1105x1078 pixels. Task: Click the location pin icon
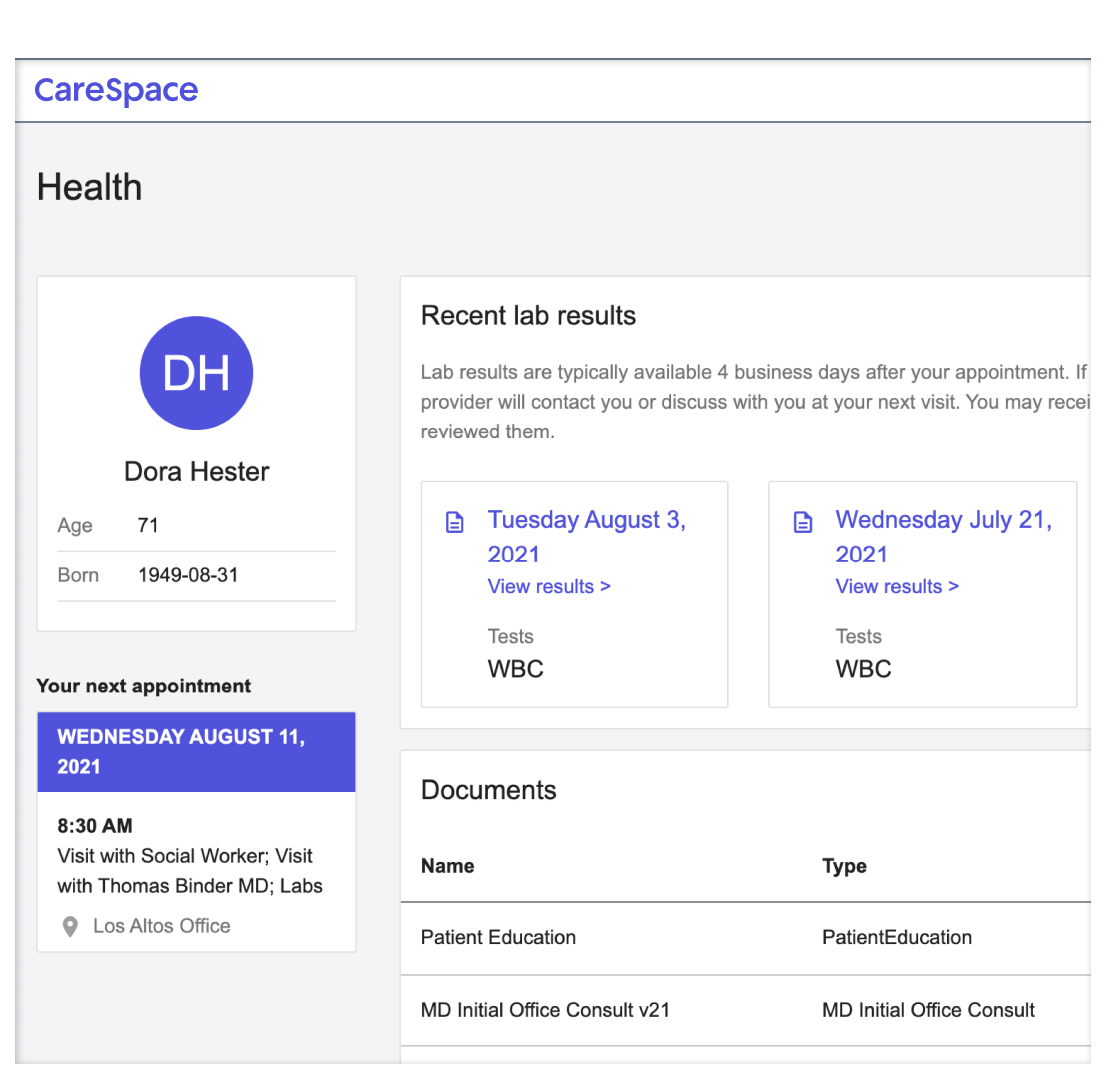pyautogui.click(x=70, y=927)
